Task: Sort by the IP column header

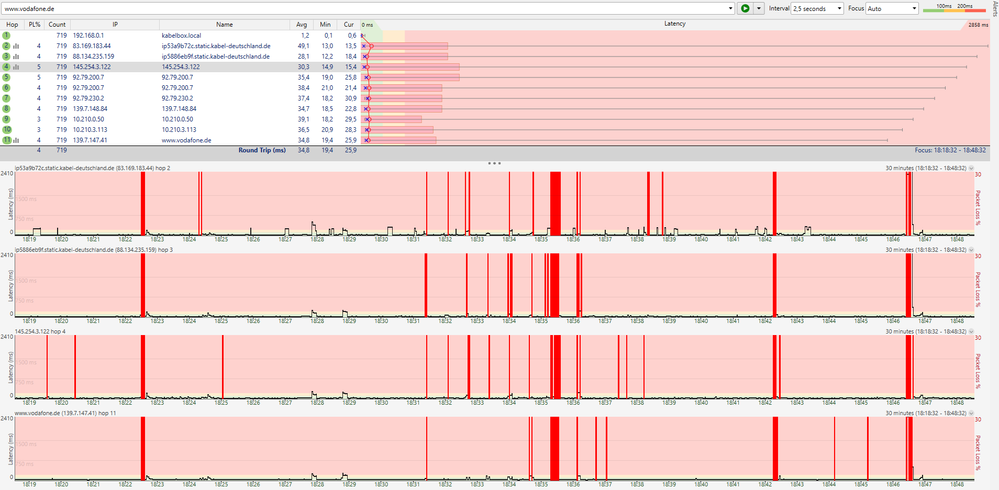Action: click(115, 24)
